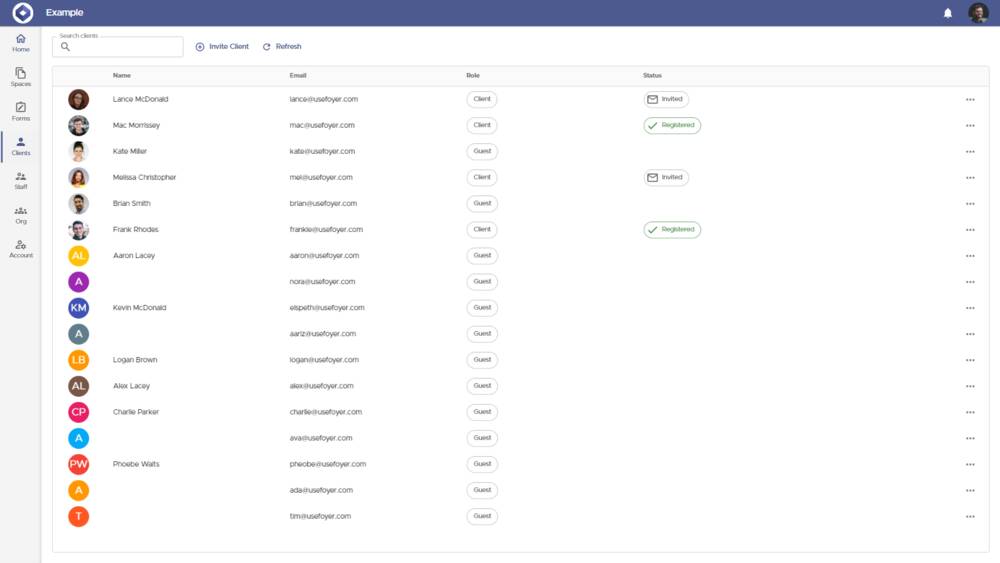Click the Foyer logo icon
The width and height of the screenshot is (1000, 563).
tap(22, 13)
